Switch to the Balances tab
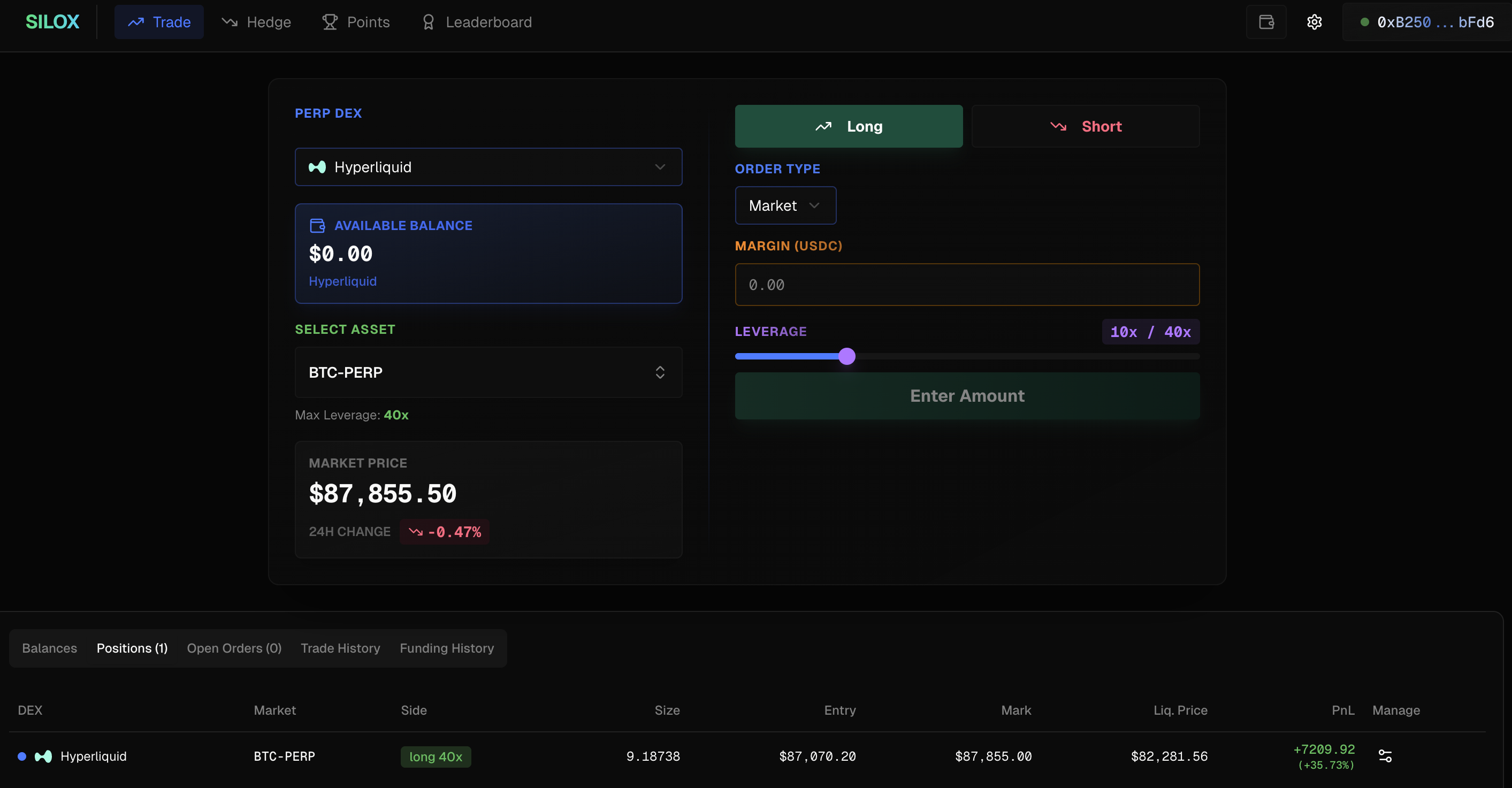 tap(49, 648)
